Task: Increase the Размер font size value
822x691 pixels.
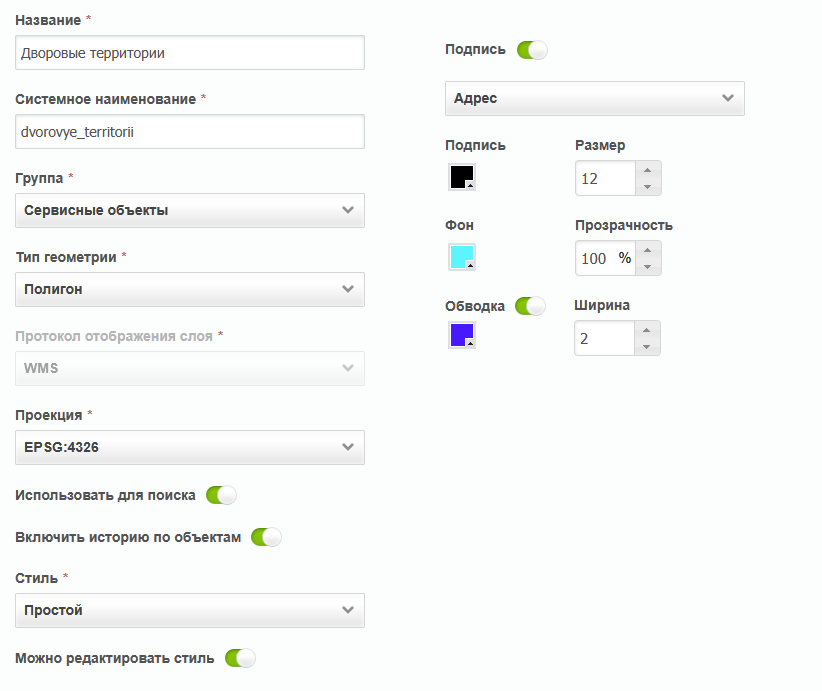Action: (x=648, y=170)
